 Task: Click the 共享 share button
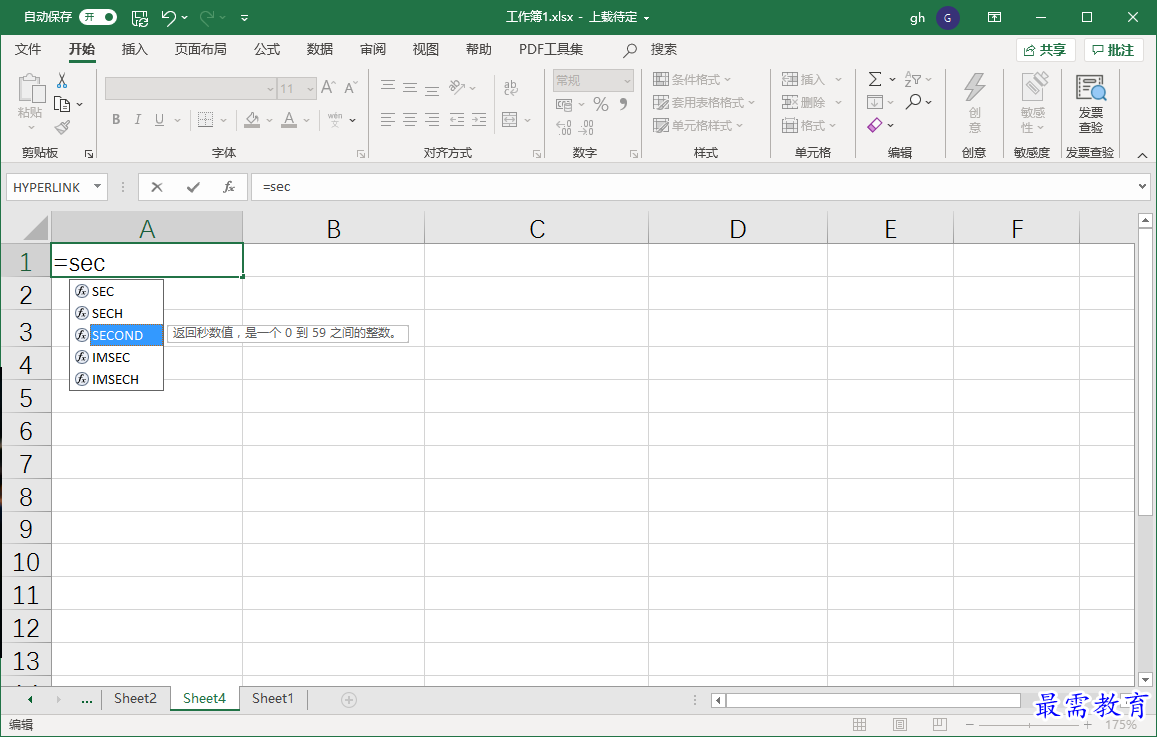1045,50
